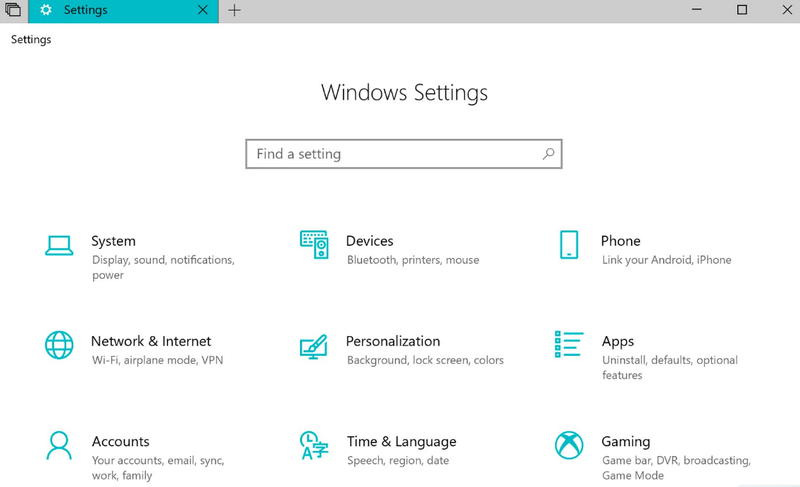
Task: Click 'Display, sound, notifications, power' description
Action: pos(163,267)
